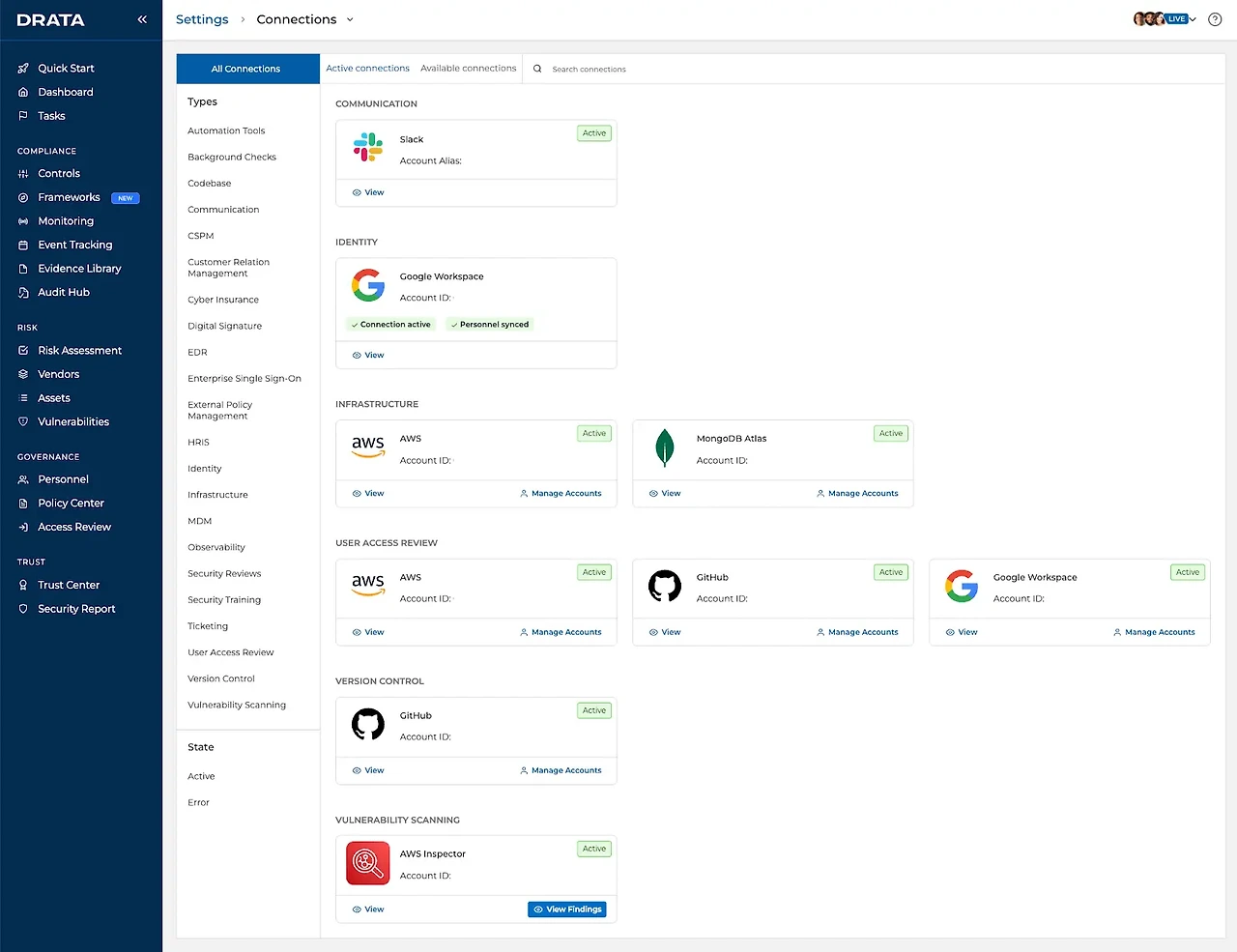Click the Quick Start rocket icon
1237x952 pixels.
(x=23, y=69)
